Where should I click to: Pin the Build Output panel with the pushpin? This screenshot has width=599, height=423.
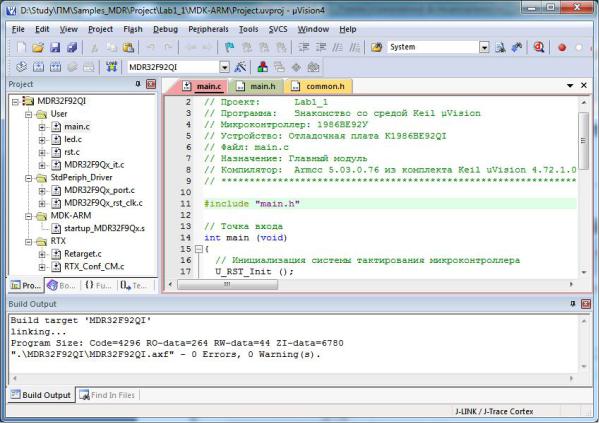click(573, 304)
